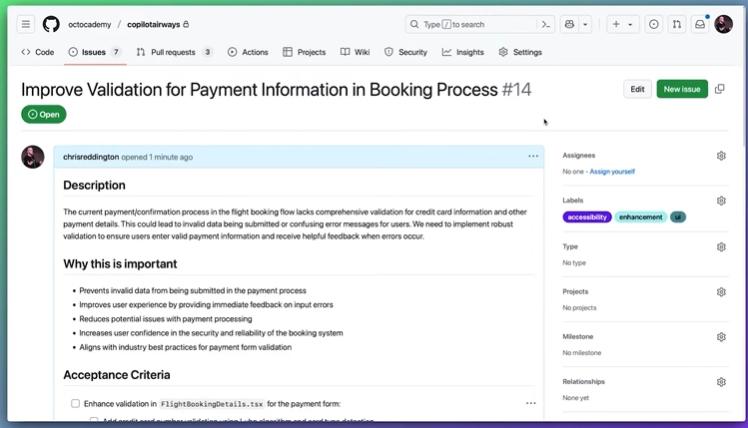Open the pull requests icon in header
Screen dimensions: 748x428
click(x=677, y=24)
